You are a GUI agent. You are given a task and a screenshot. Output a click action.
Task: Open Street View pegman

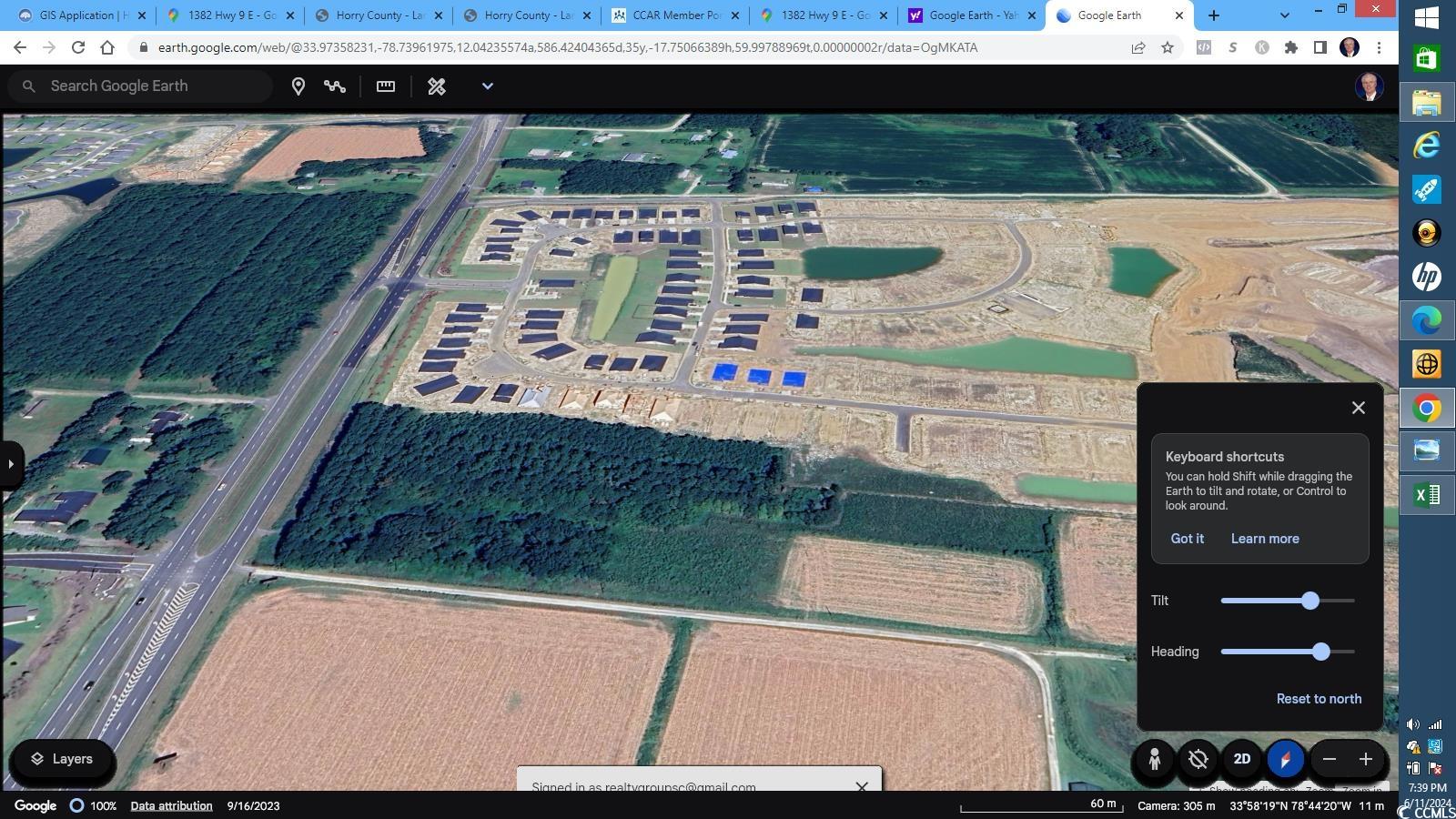pyautogui.click(x=1154, y=759)
